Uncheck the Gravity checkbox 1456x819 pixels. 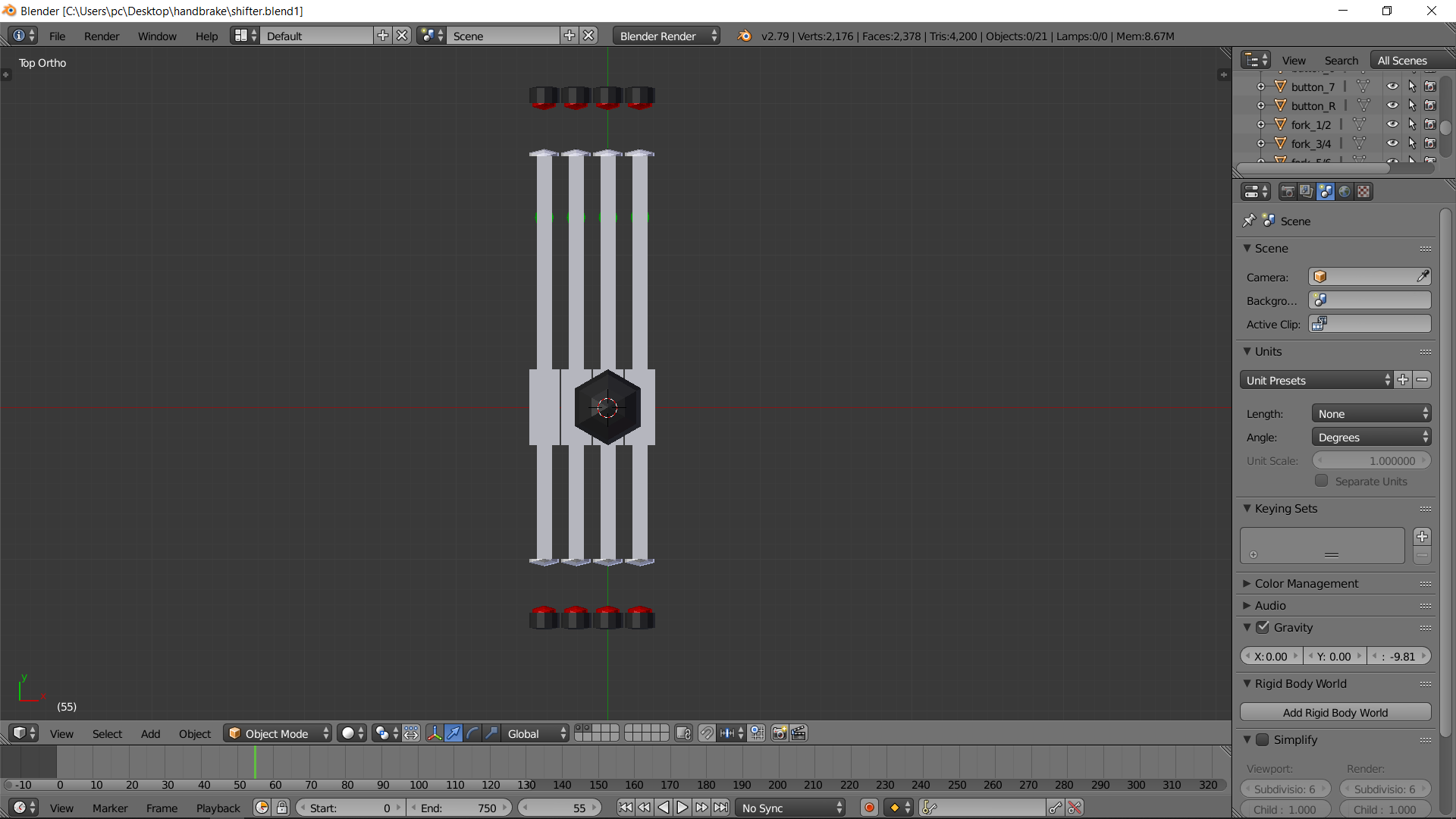[x=1263, y=627]
